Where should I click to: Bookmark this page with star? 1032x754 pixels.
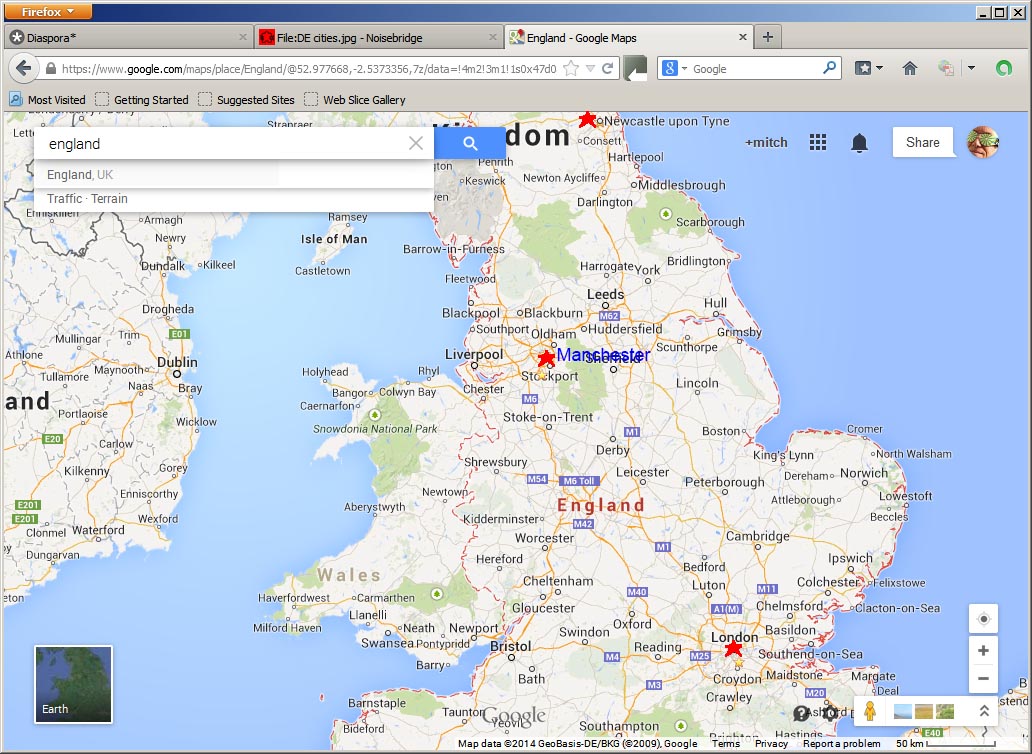click(571, 69)
